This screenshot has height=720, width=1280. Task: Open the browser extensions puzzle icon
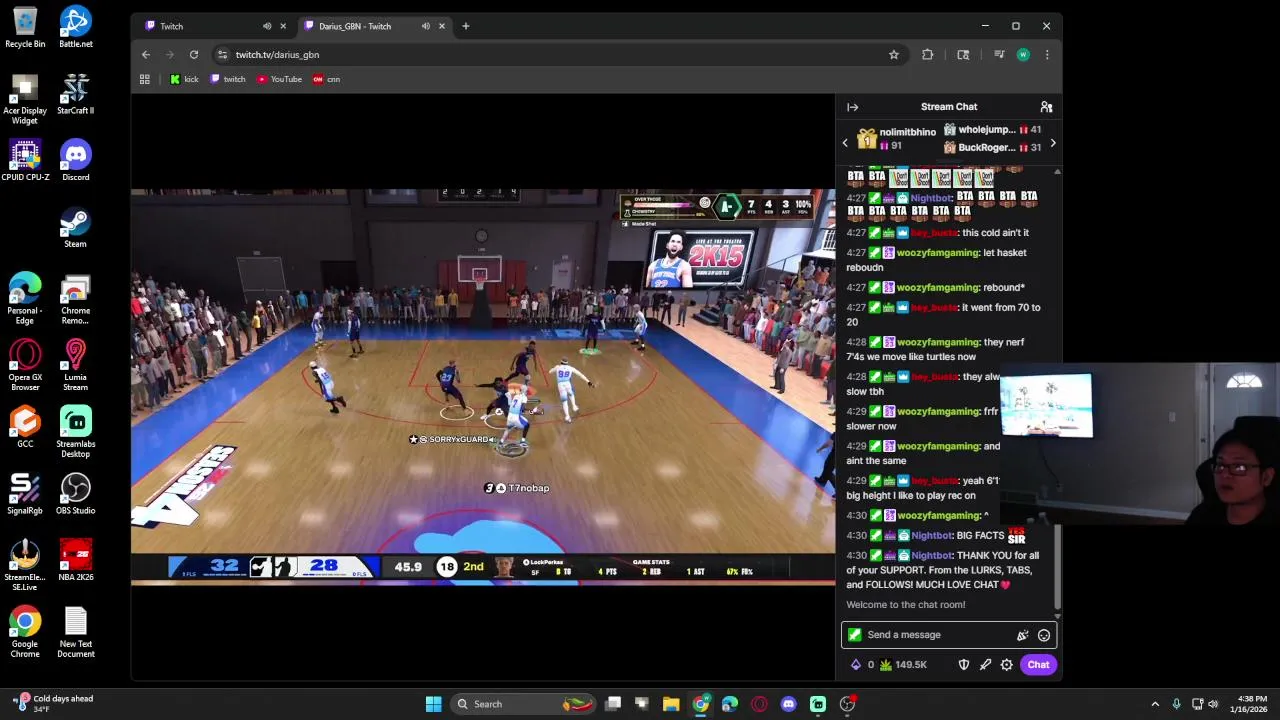pyautogui.click(x=928, y=55)
